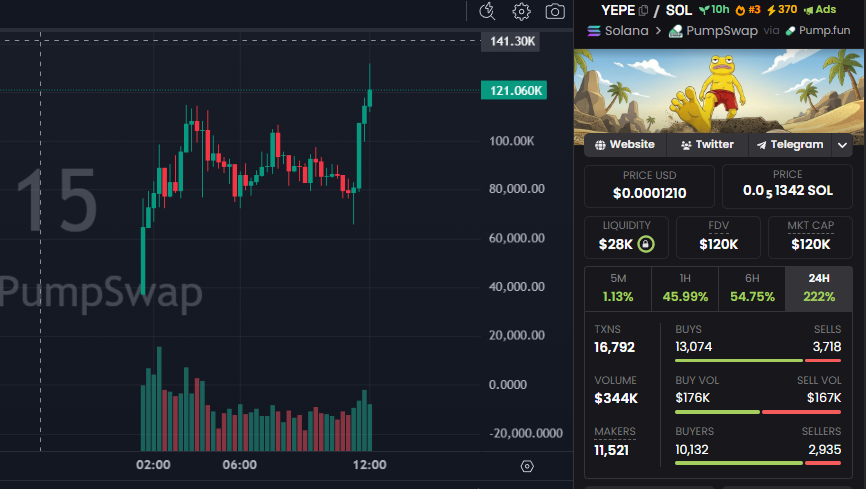Click the SELLERS count 2,935
Image resolution: width=866 pixels, height=489 pixels.
pos(825,450)
